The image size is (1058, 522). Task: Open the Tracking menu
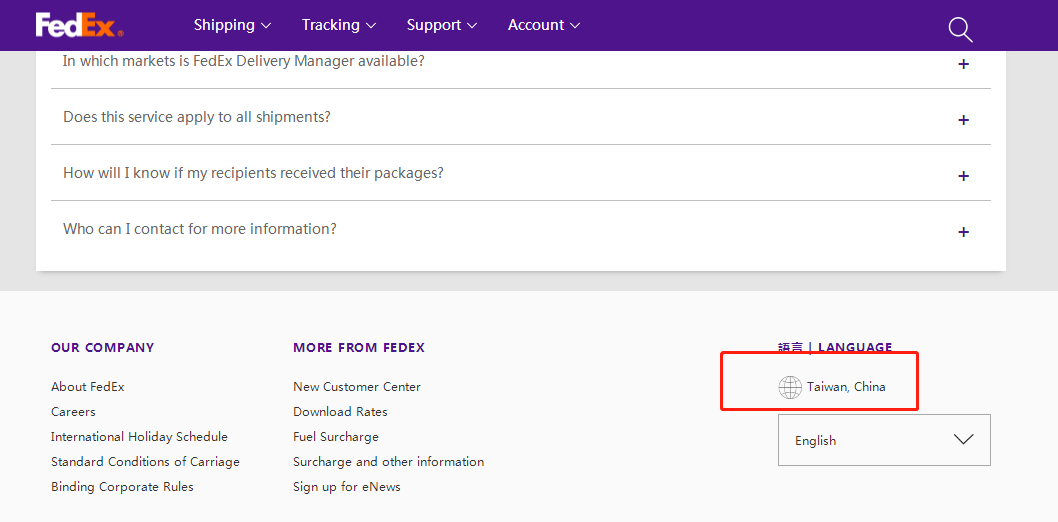click(x=339, y=25)
